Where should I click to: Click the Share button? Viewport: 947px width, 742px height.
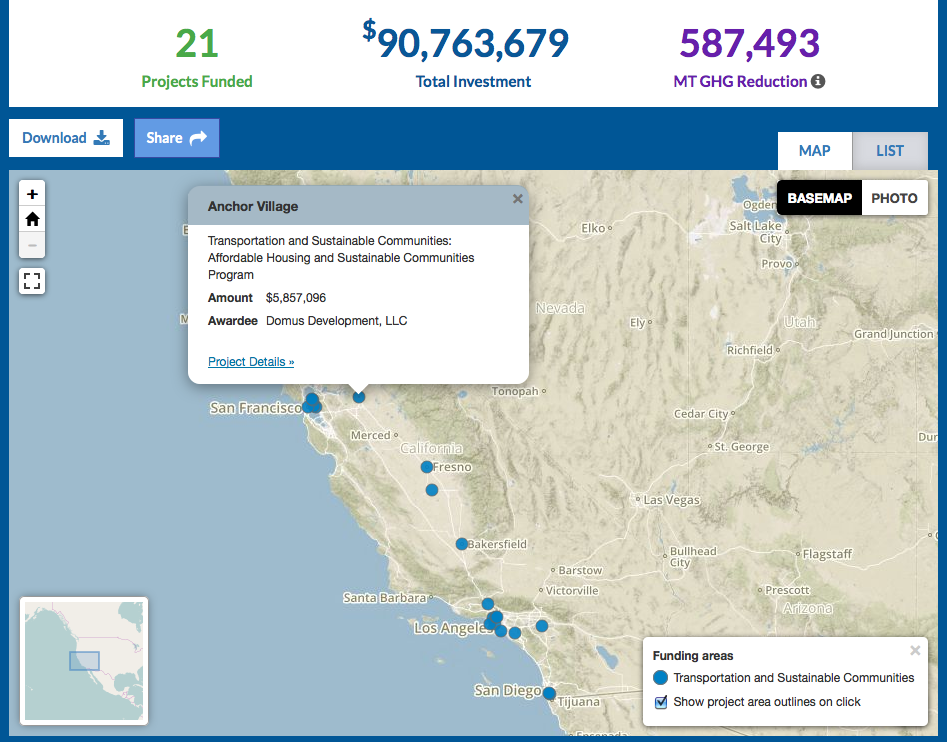176,138
